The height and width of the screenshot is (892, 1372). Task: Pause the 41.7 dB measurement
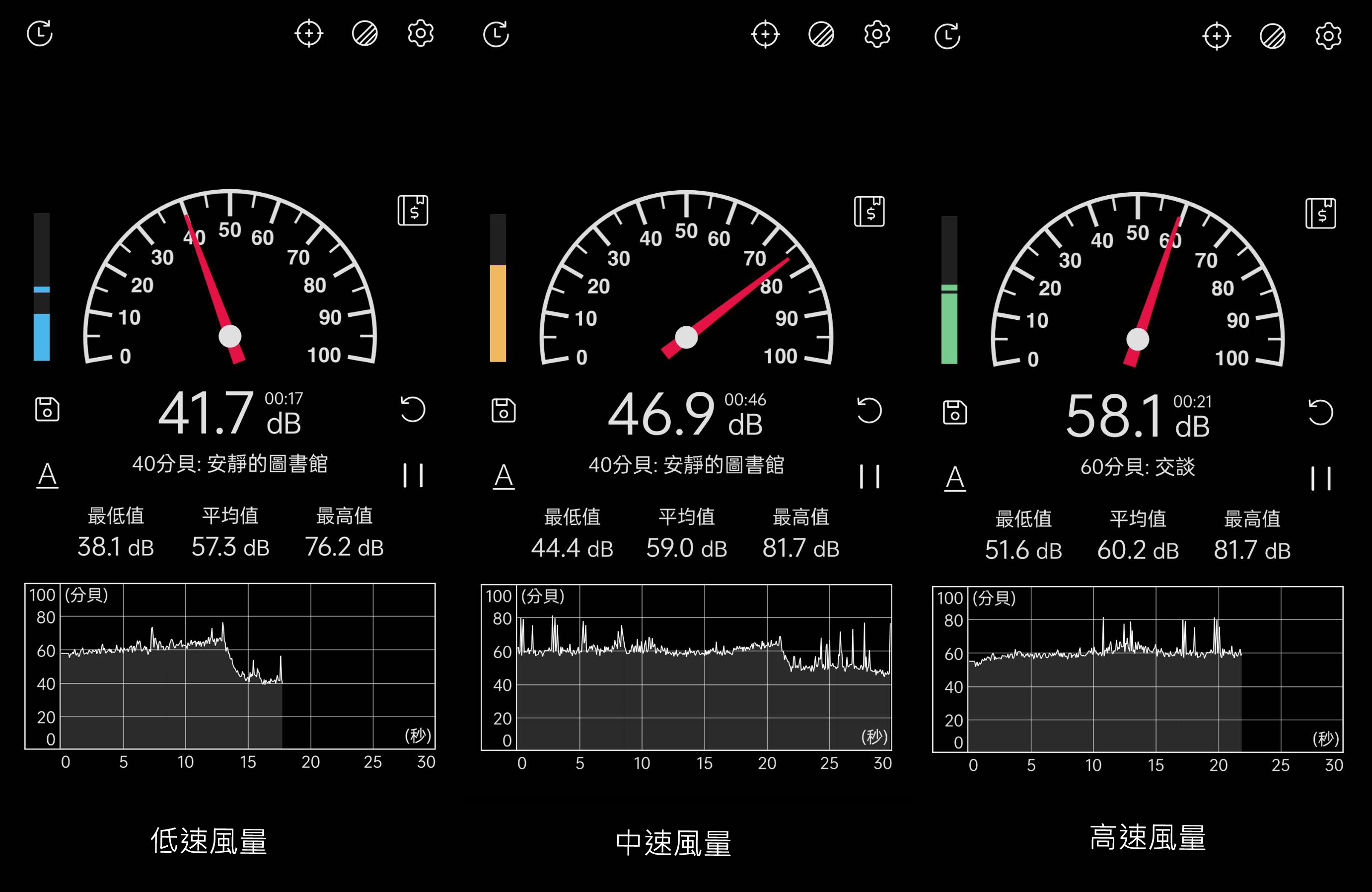click(413, 476)
